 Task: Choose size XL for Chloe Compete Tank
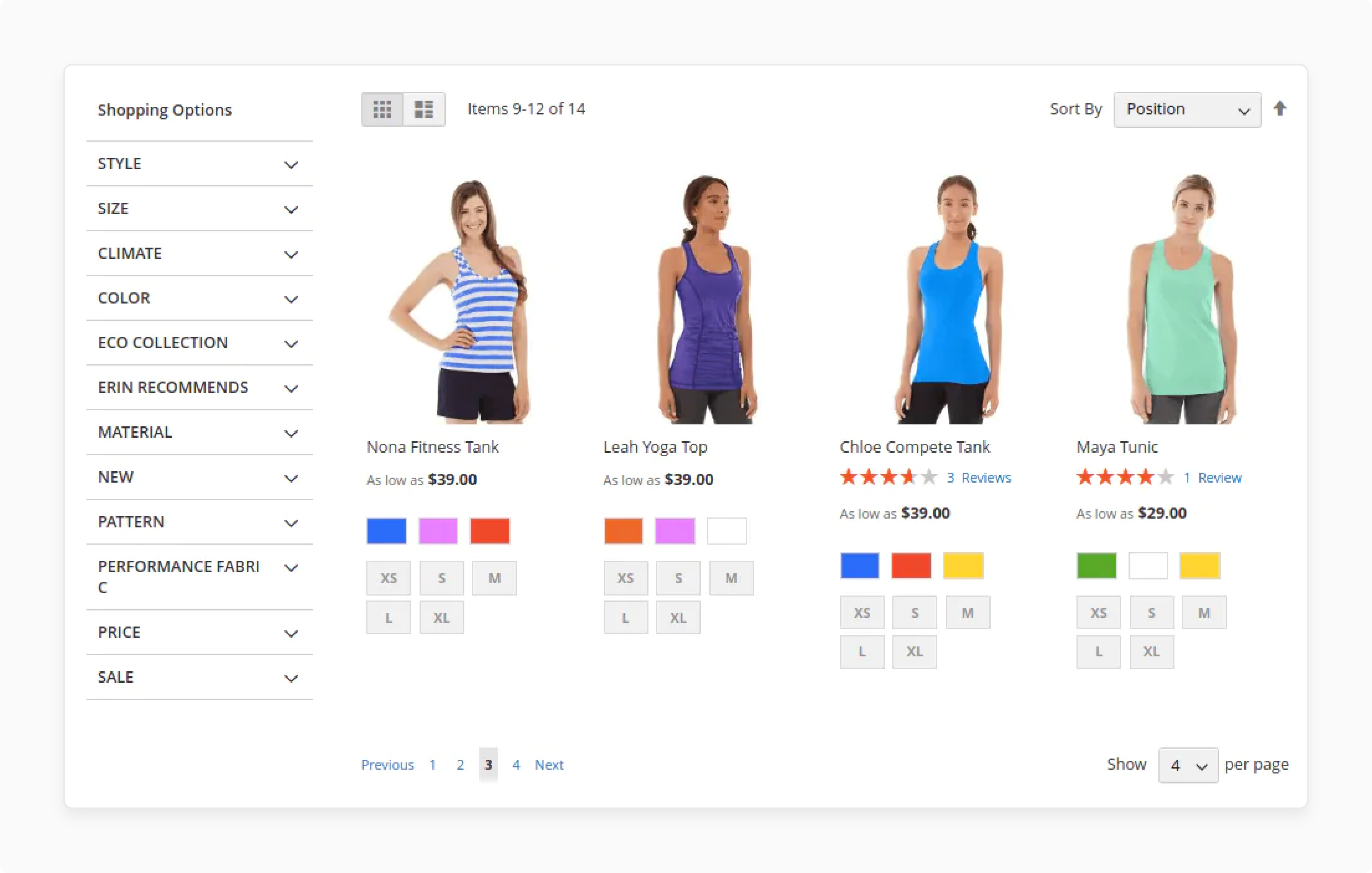pos(915,651)
